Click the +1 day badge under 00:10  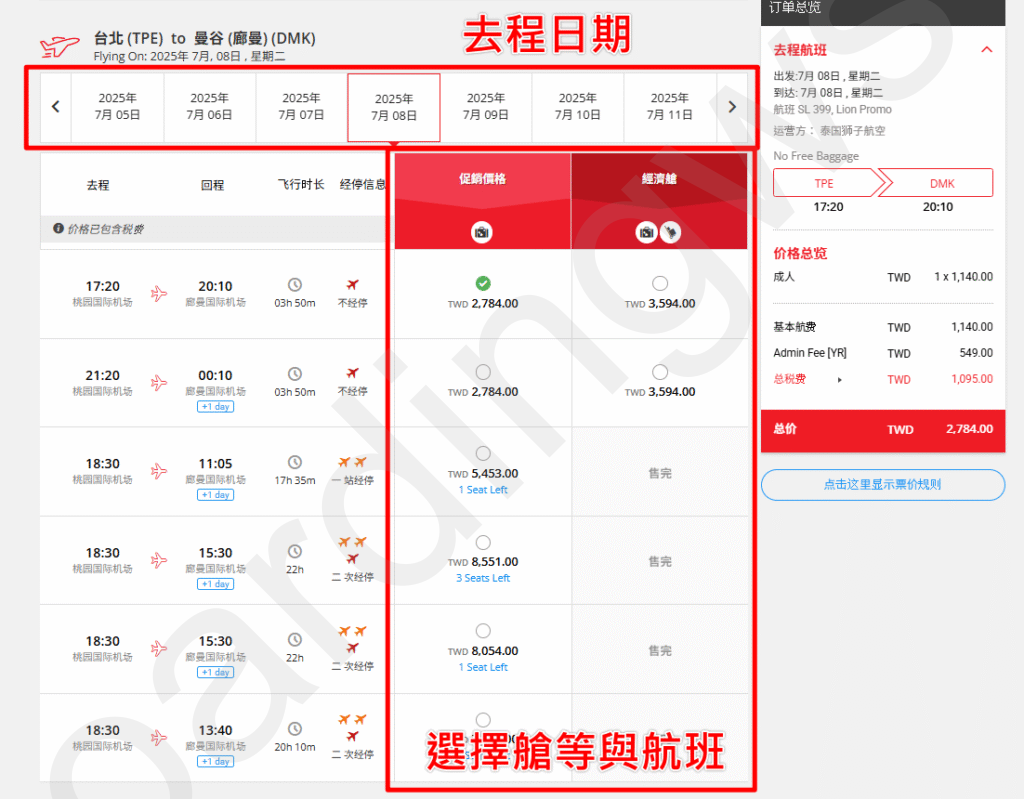tap(216, 406)
